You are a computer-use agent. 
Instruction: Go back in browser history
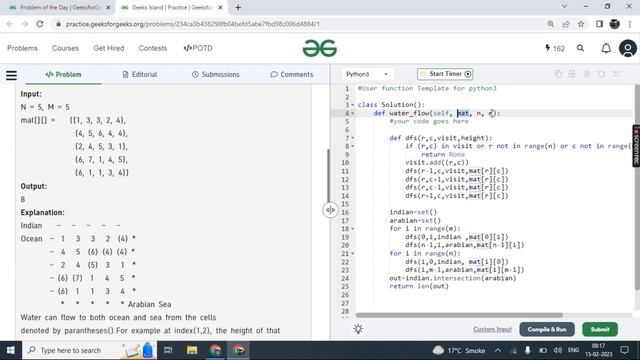tap(10, 24)
